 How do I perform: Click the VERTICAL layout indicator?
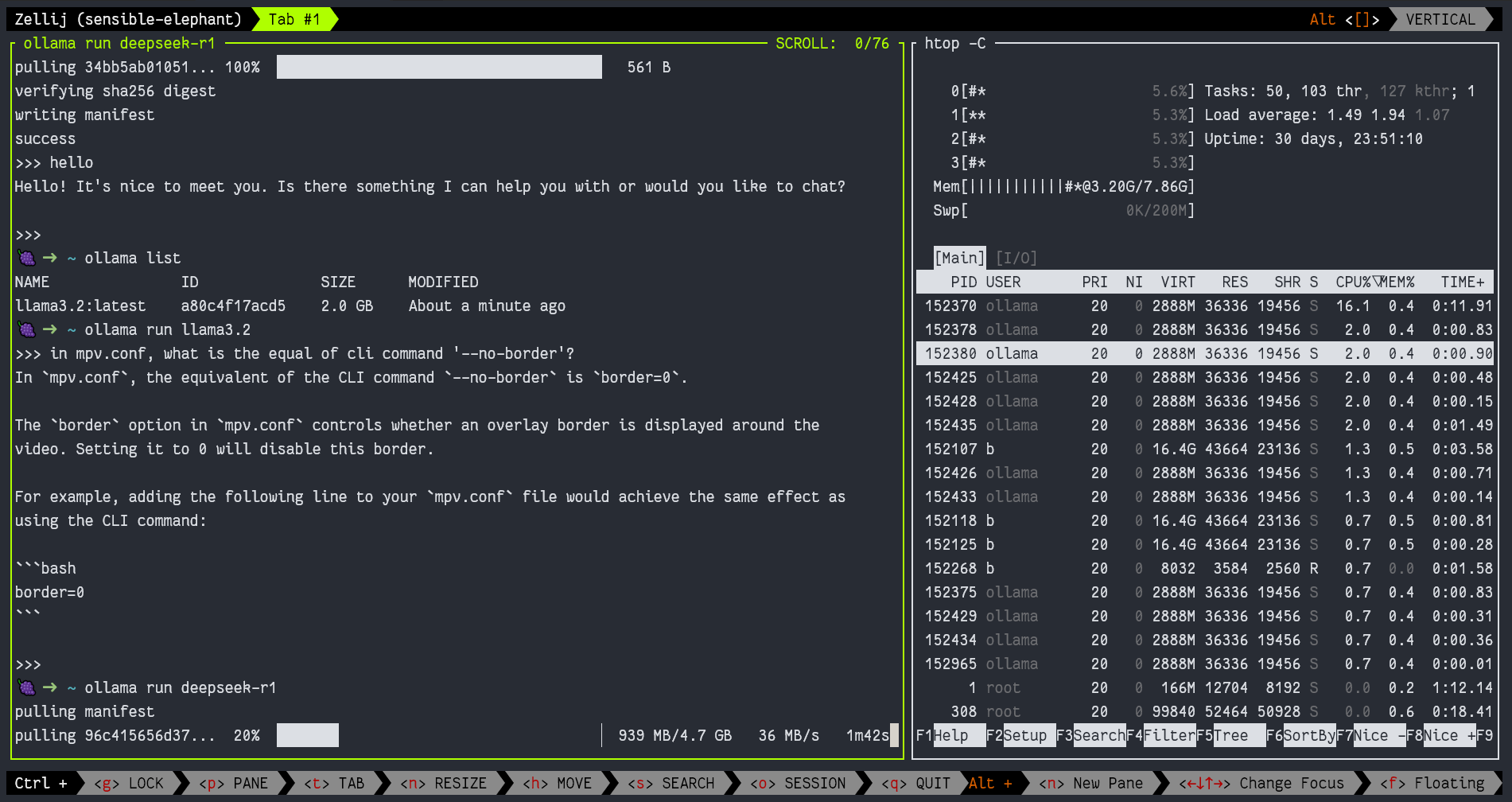click(1440, 19)
